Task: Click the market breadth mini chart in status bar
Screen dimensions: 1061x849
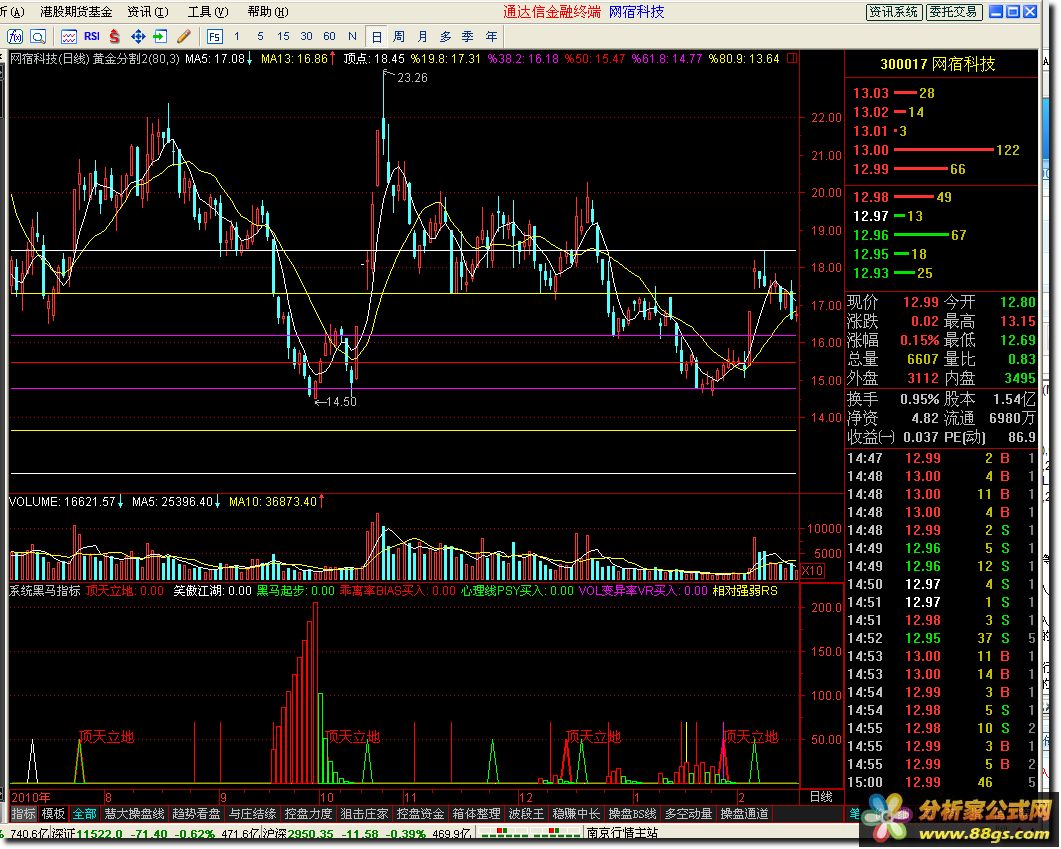Action: tap(528, 833)
